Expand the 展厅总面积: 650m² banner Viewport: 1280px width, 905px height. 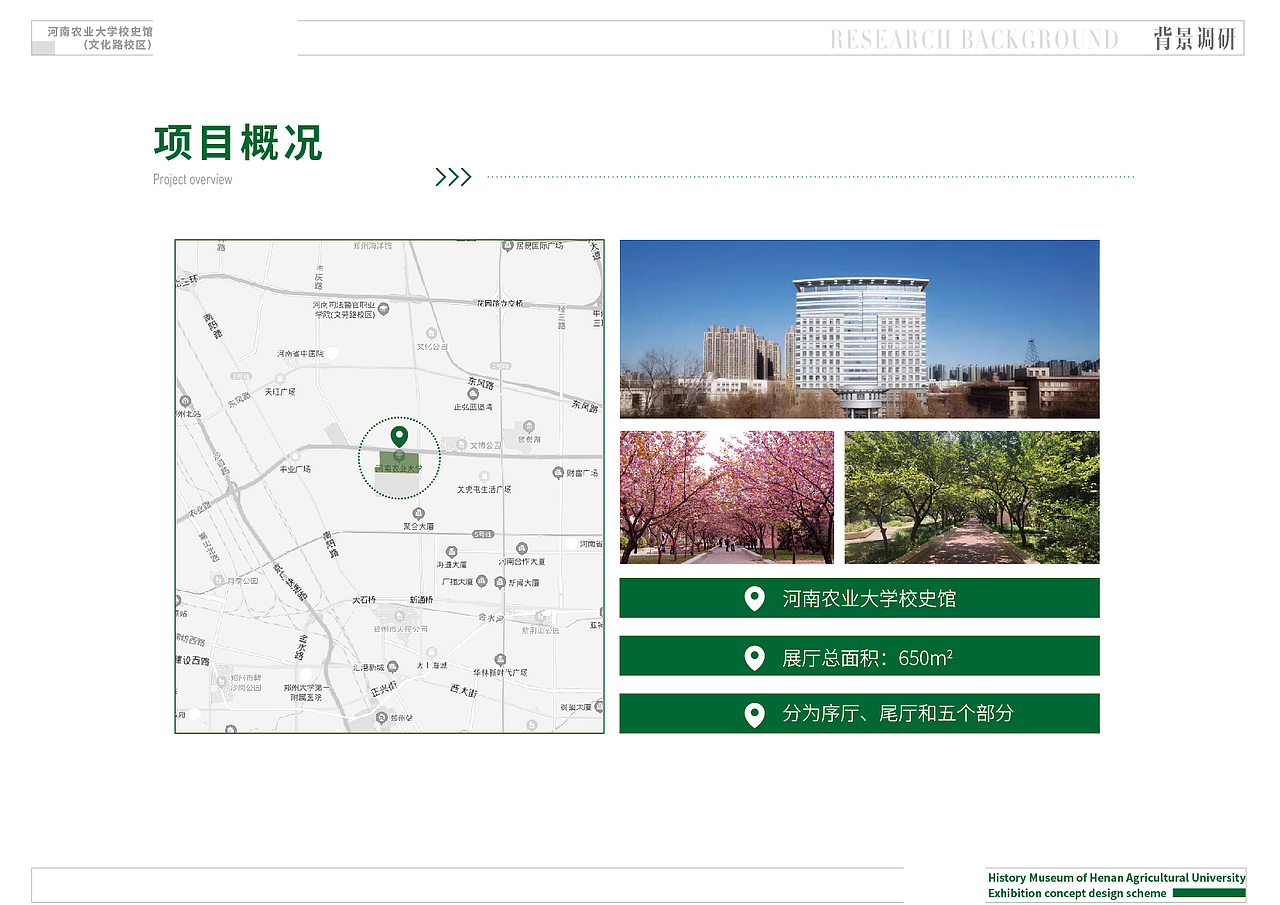point(860,656)
